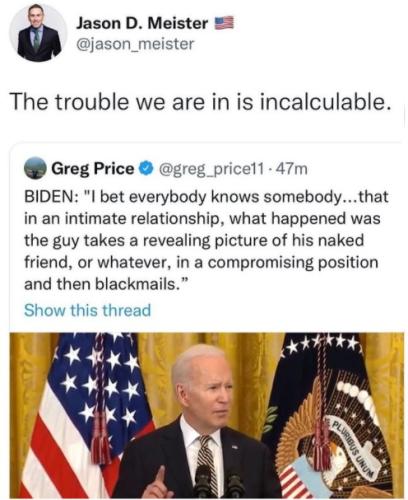The image size is (408, 500).
Task: Open quoted tweet via the BIDEN quote text
Action: click(206, 240)
